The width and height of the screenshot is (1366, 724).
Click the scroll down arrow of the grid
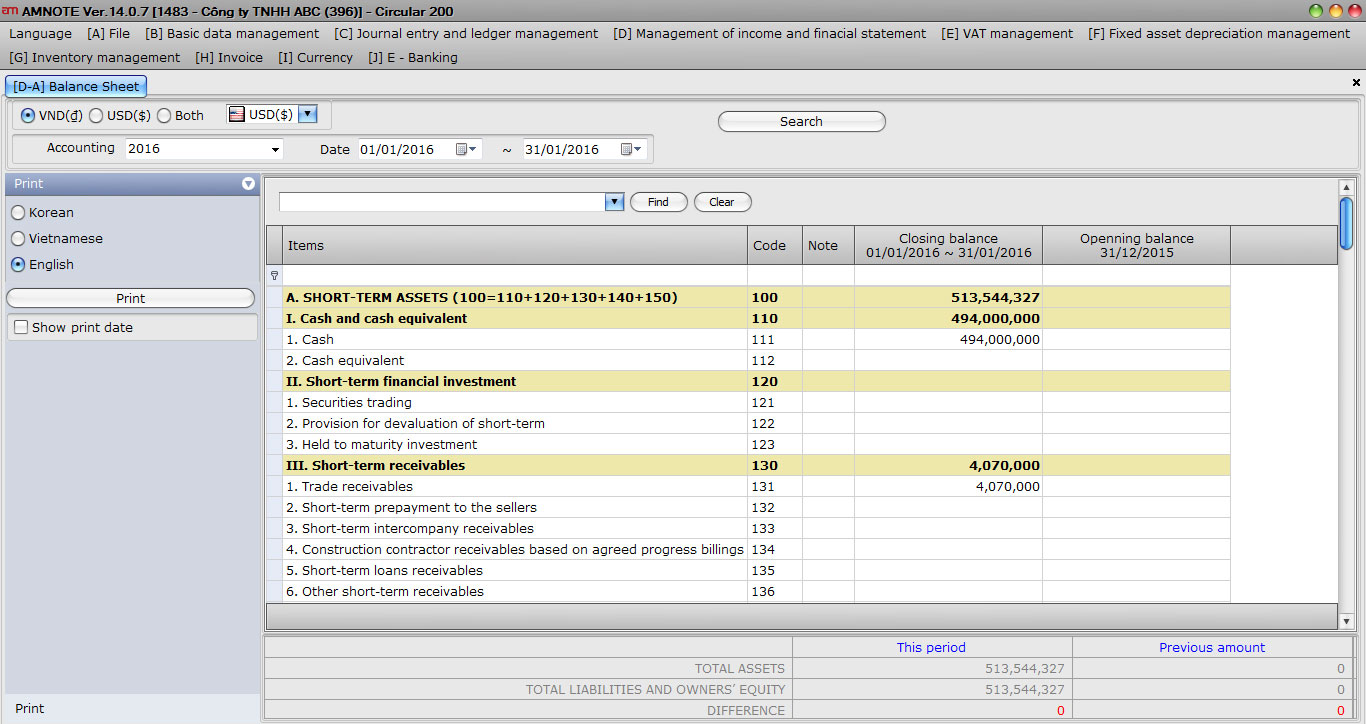click(1346, 621)
